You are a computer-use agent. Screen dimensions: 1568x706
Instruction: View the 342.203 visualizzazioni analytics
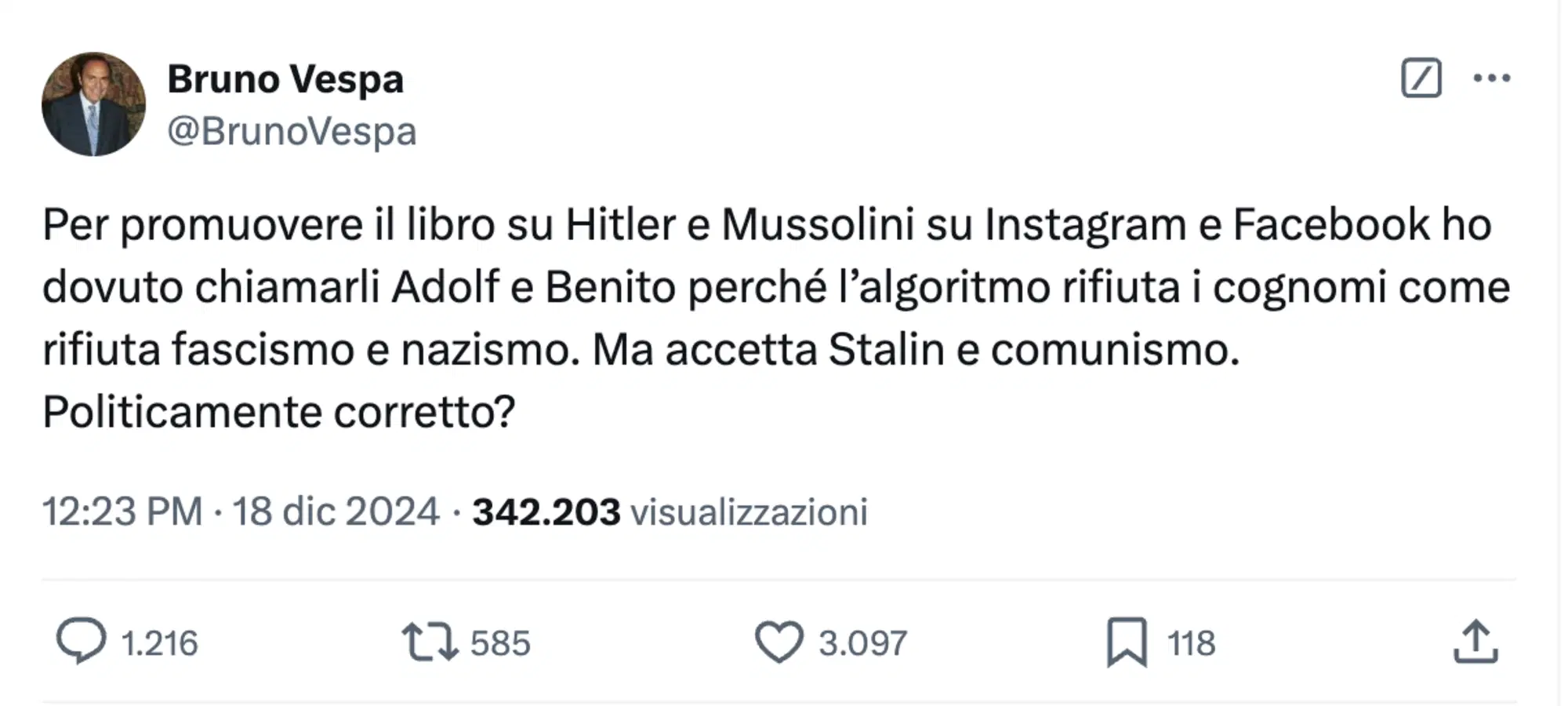[666, 512]
